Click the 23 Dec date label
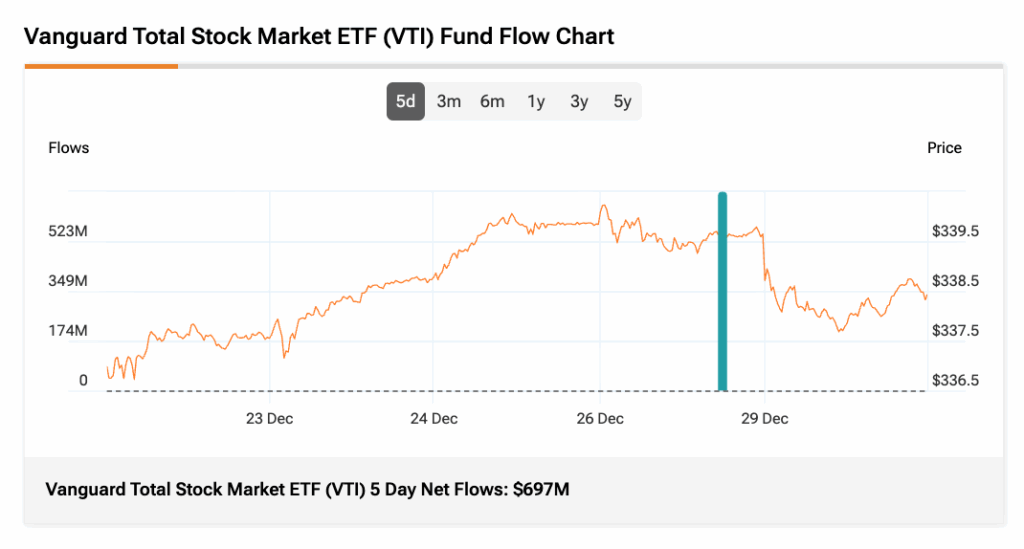Viewport: 1024px width, 549px height. point(269,418)
